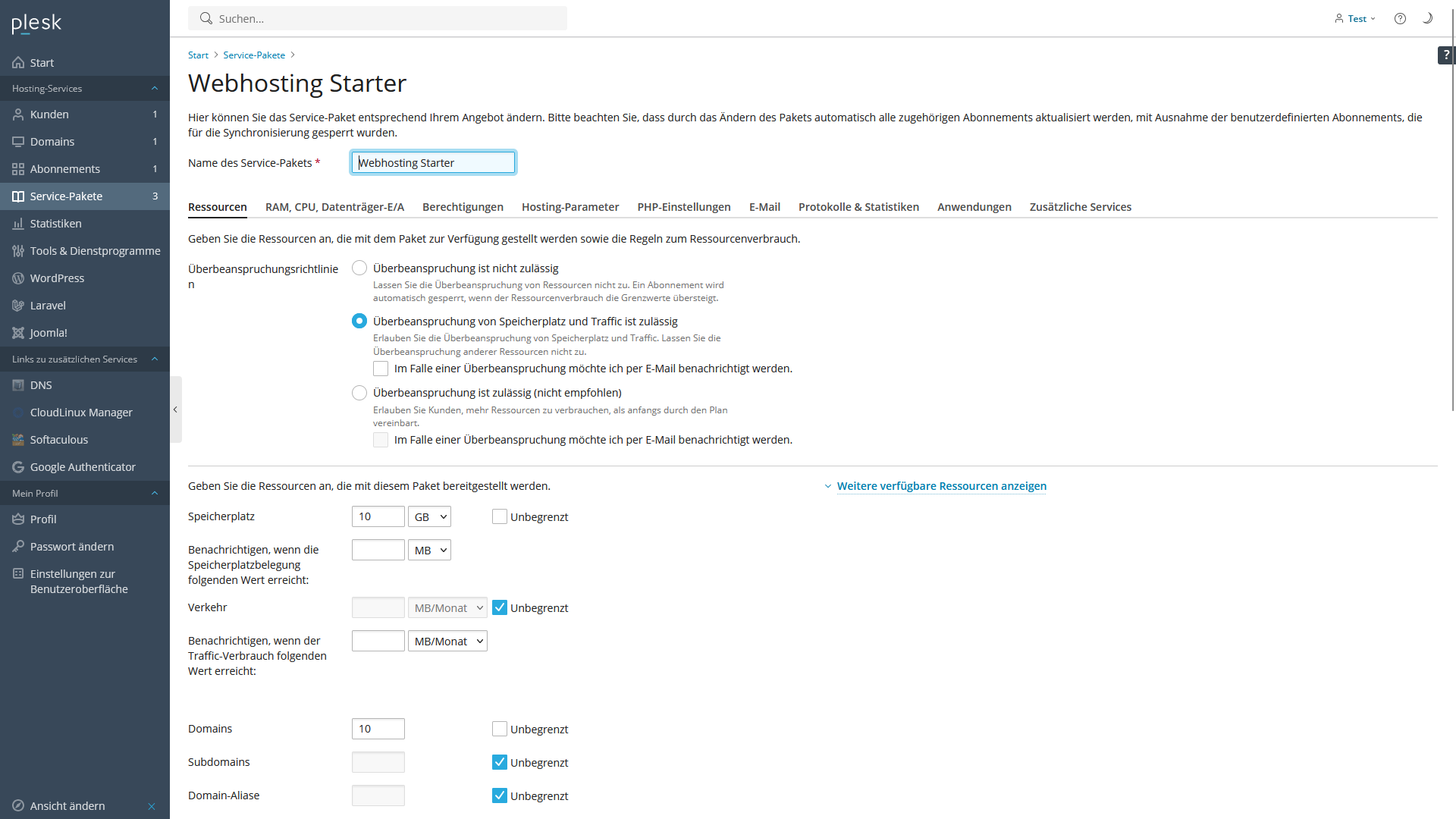Open Google Authenticator settings
This screenshot has width=1456, height=819.
click(x=83, y=466)
